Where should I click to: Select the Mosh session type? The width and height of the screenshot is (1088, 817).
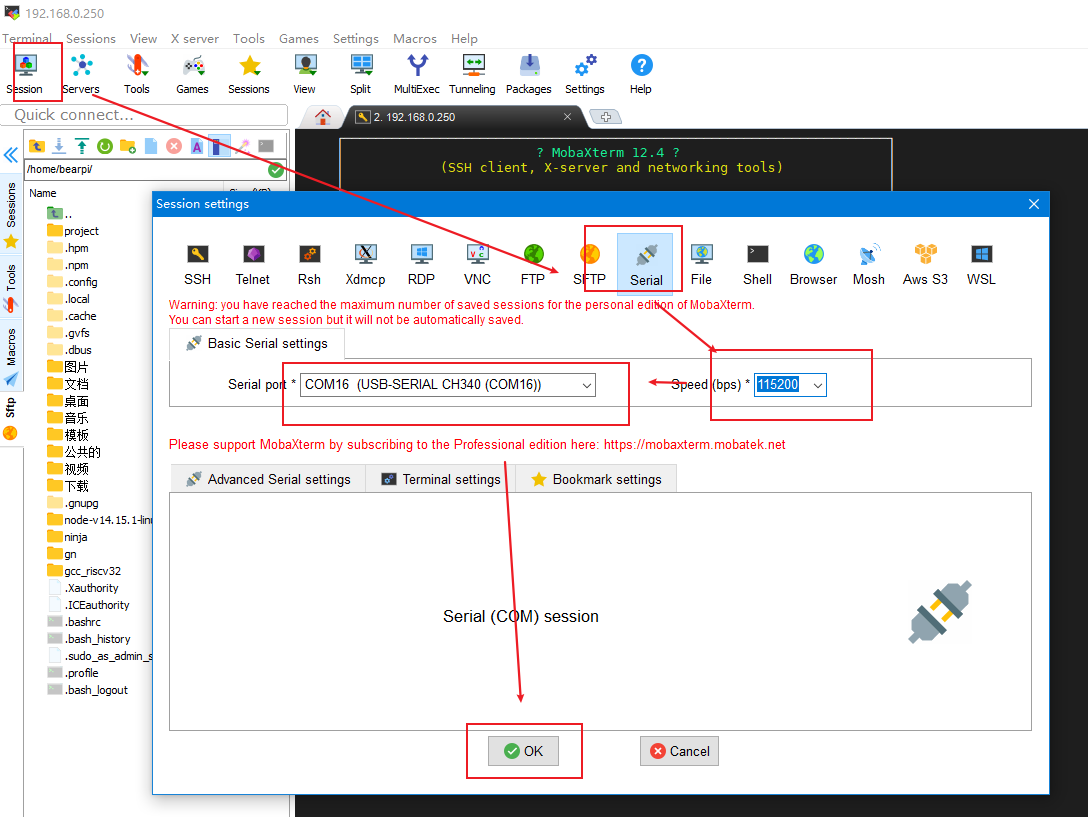869,264
